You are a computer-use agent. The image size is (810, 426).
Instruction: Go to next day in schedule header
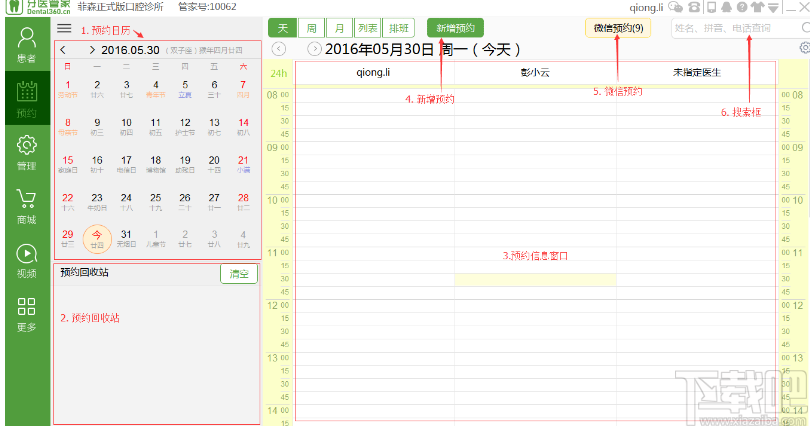[314, 49]
